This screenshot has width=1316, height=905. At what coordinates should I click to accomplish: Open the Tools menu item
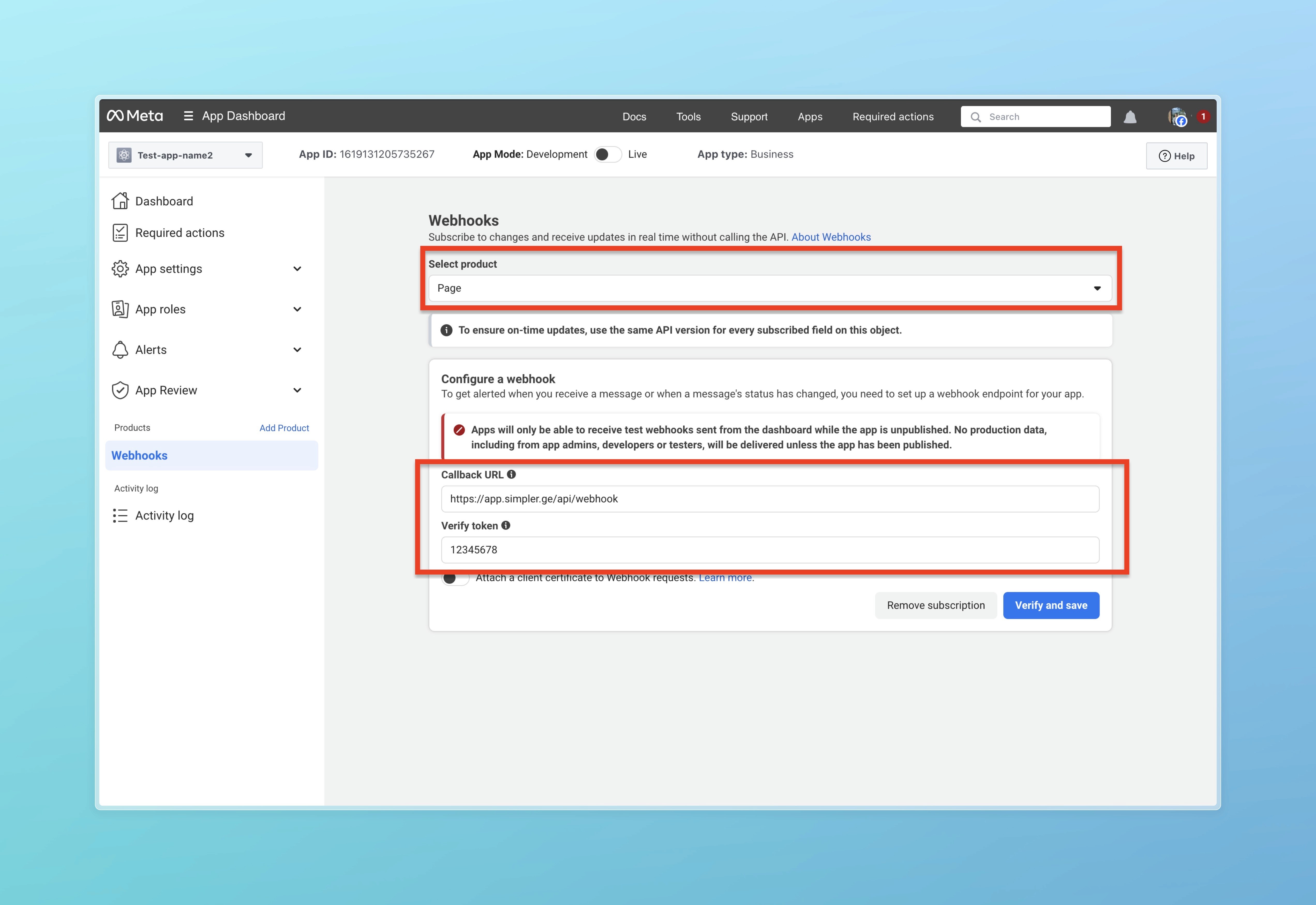[x=688, y=117]
